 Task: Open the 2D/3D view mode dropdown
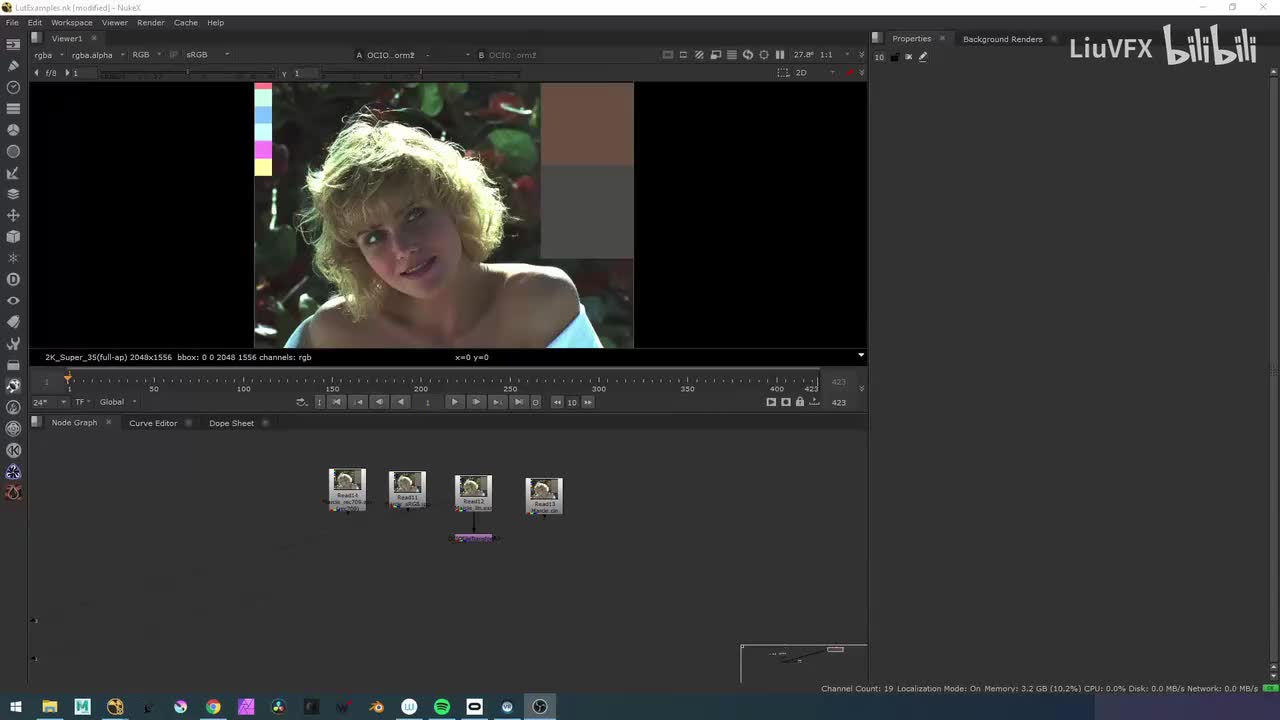pos(814,73)
